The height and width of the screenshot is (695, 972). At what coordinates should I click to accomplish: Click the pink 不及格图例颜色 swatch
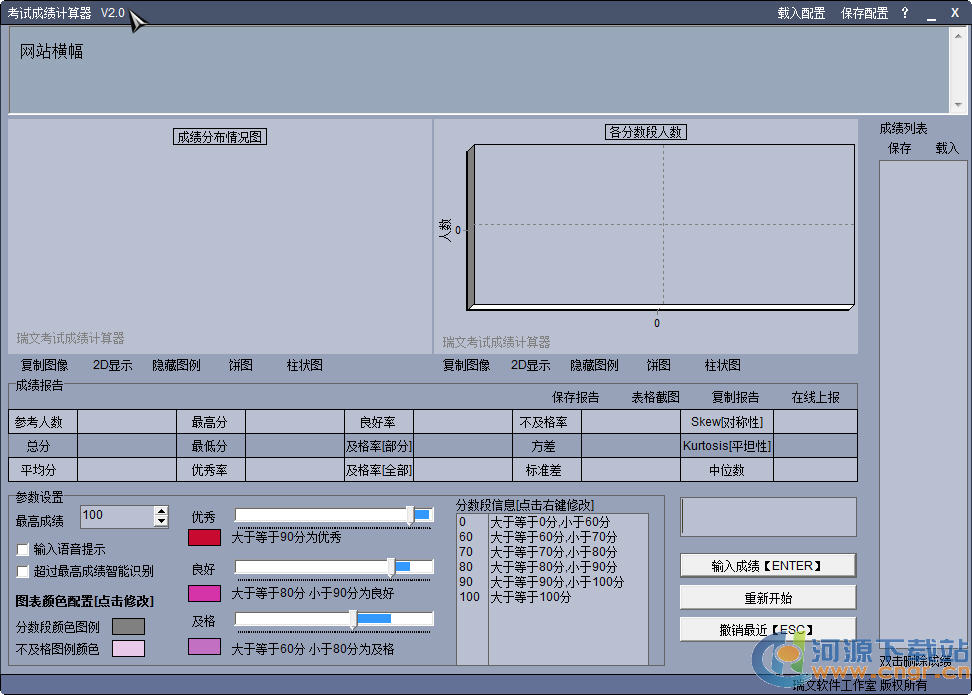tap(128, 649)
